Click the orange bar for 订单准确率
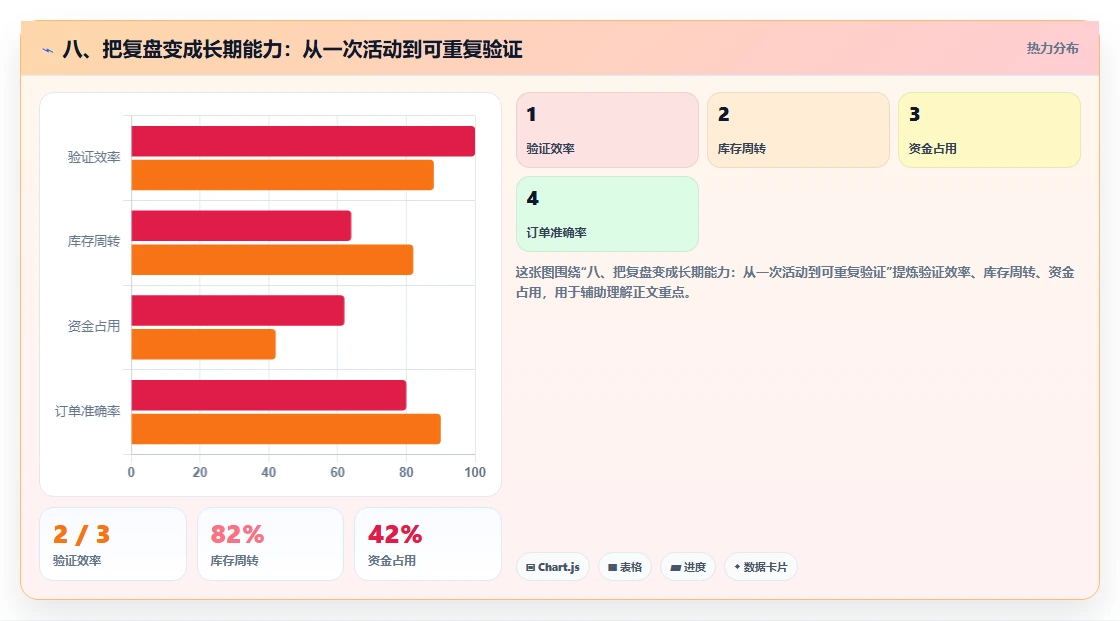This screenshot has width=1120, height=621. coord(286,429)
